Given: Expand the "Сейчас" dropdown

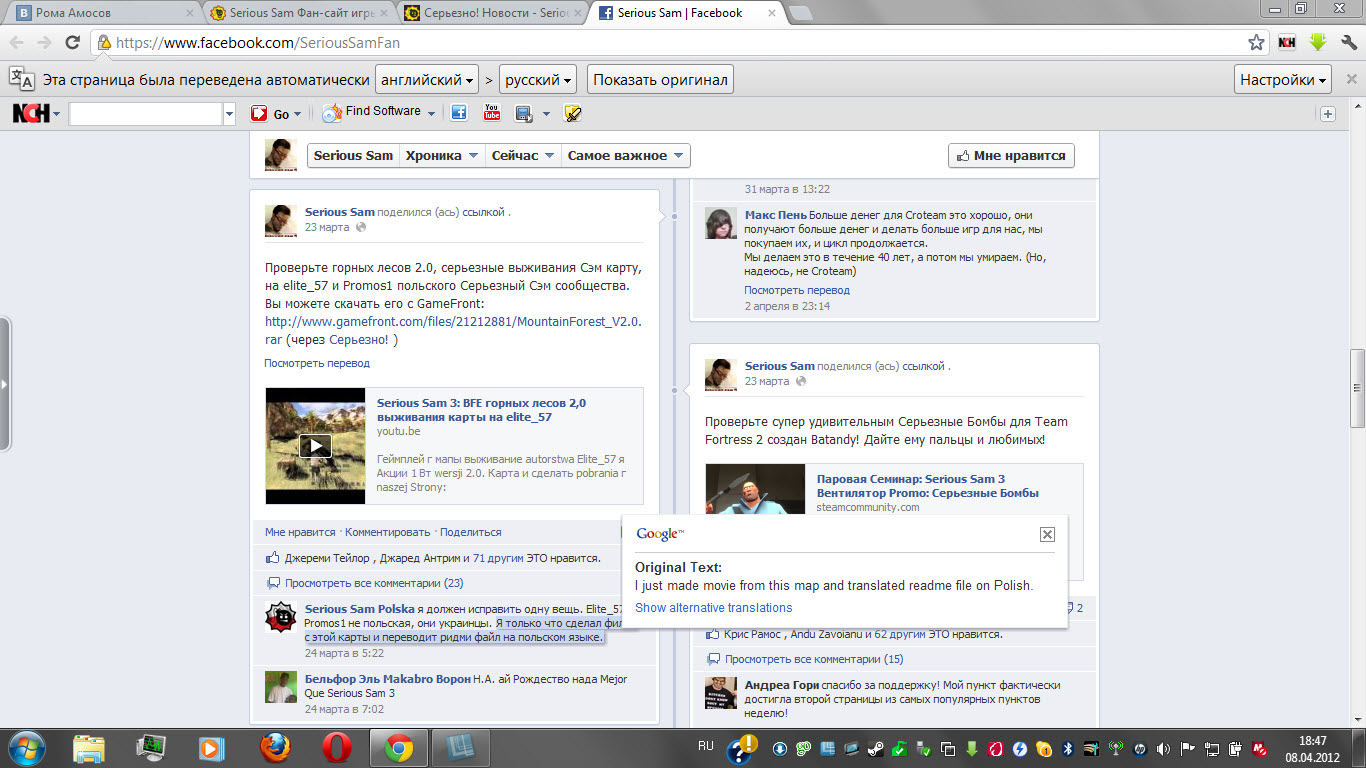Looking at the screenshot, I should (522, 156).
